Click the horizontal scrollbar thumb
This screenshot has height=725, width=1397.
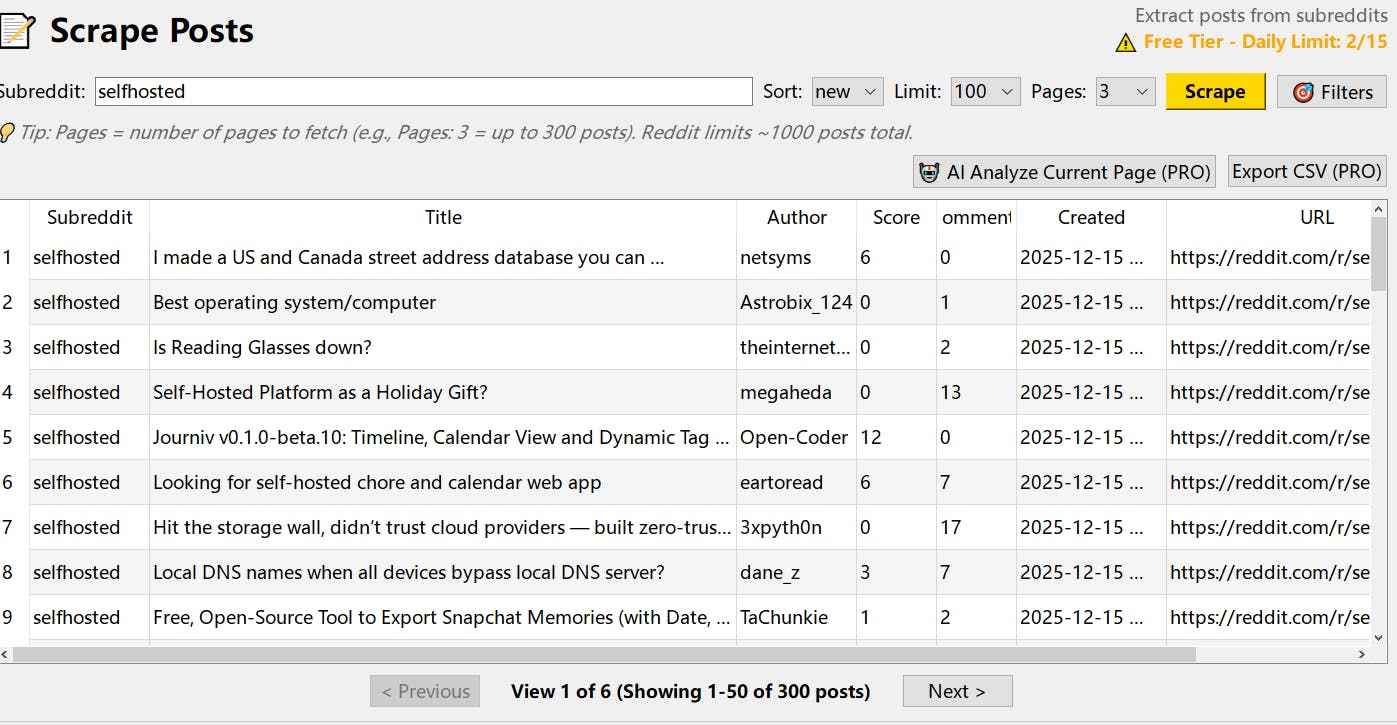604,654
